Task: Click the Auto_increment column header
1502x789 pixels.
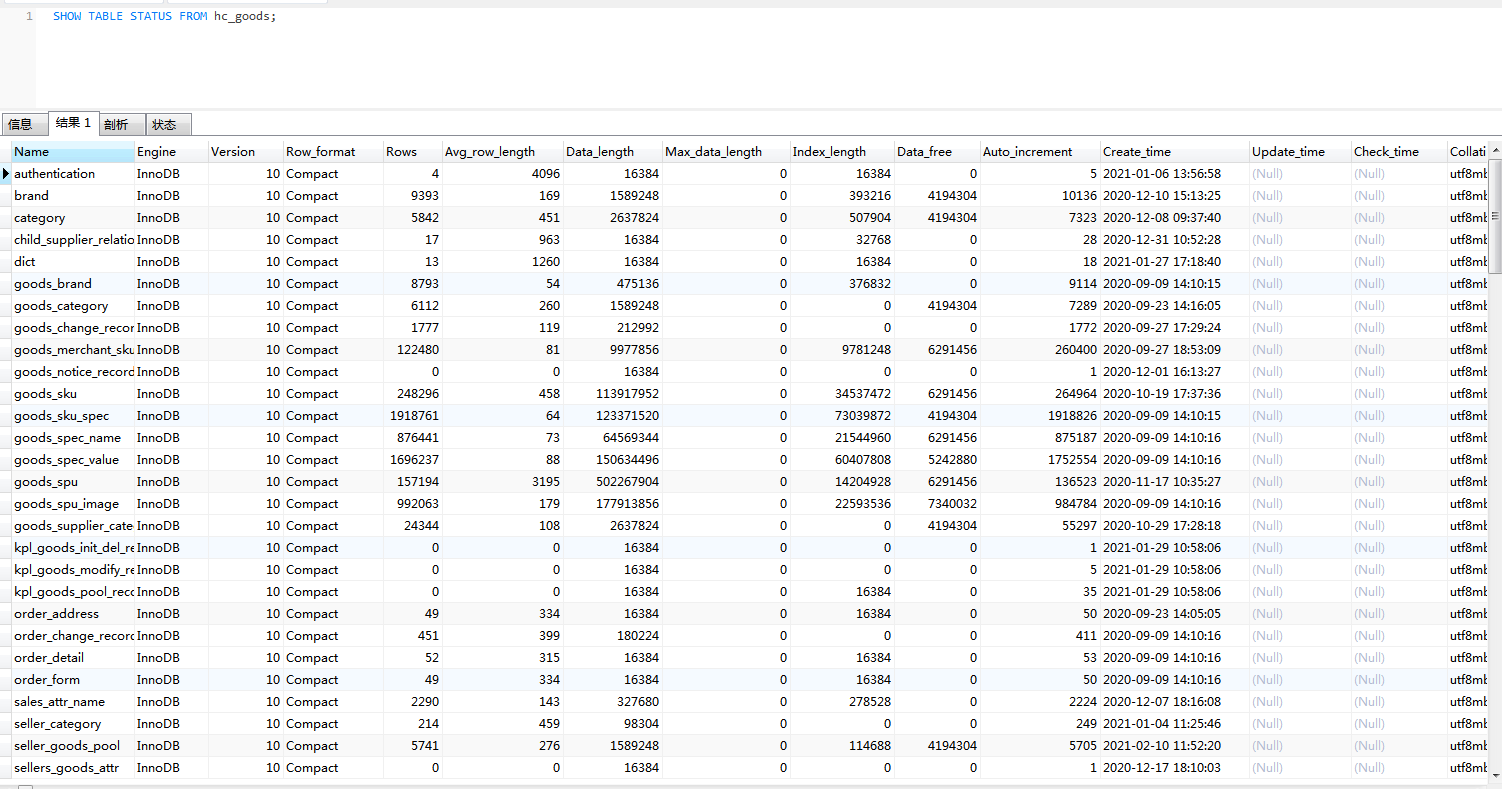Action: click(1040, 152)
